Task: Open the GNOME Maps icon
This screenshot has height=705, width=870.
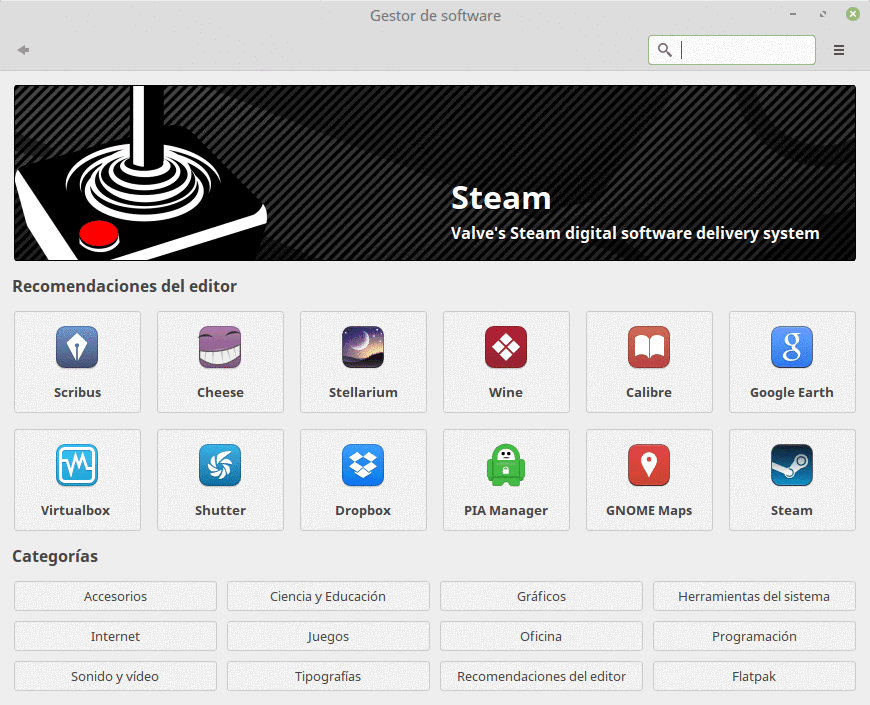Action: (649, 466)
